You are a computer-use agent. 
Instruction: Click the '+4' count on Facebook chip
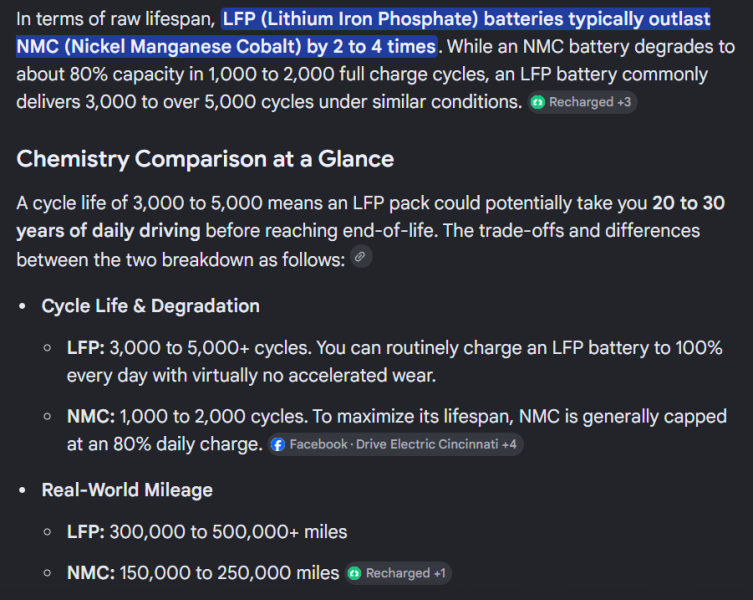pos(510,444)
